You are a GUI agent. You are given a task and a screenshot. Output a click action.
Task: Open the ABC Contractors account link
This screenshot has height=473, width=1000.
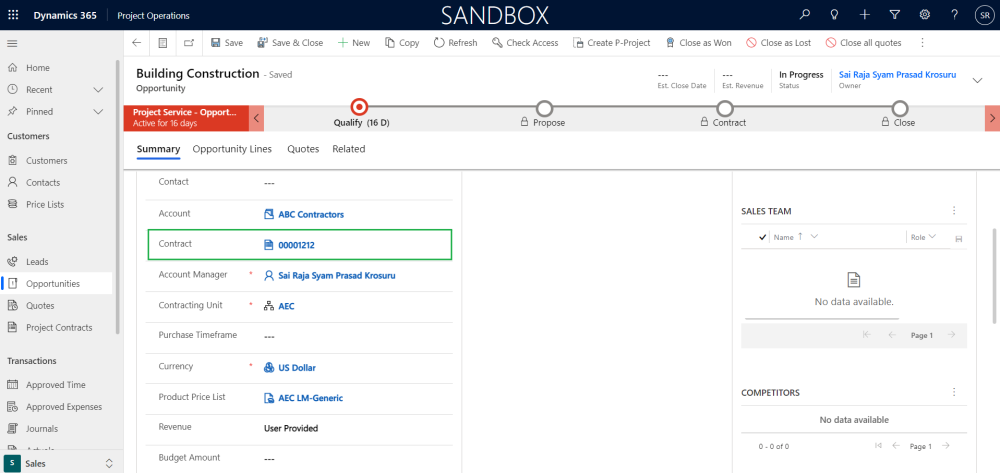[311, 215]
